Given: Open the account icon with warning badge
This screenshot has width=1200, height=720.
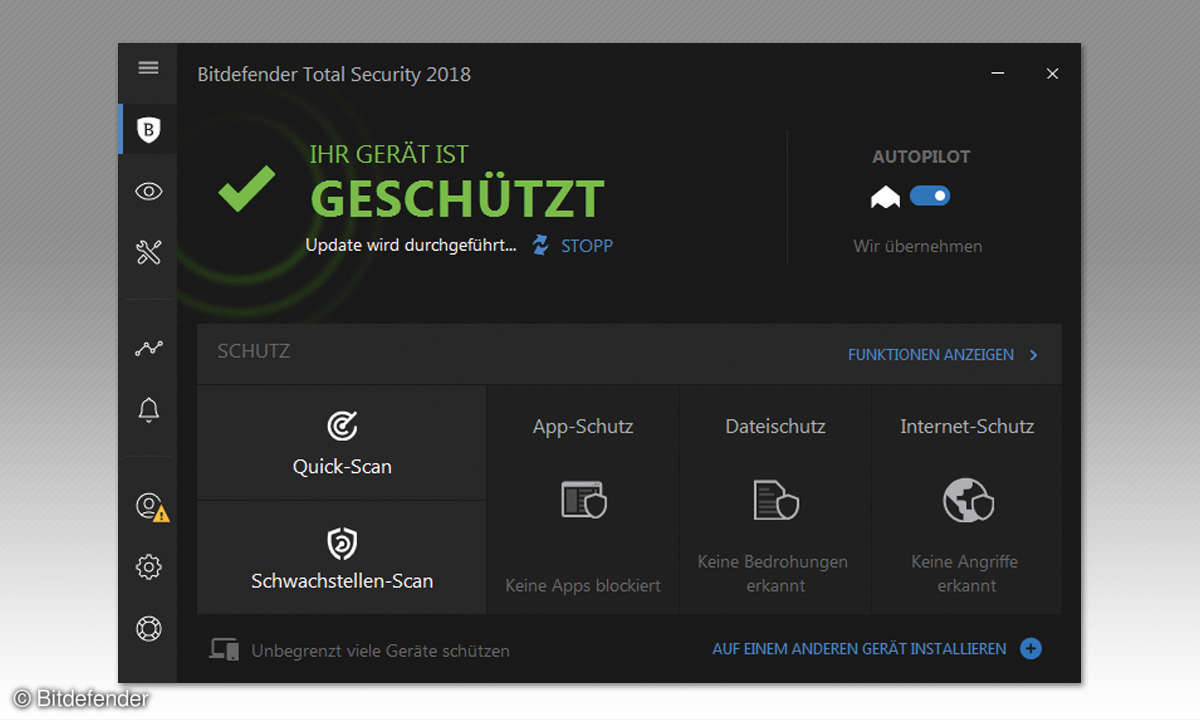Looking at the screenshot, I should [150, 506].
